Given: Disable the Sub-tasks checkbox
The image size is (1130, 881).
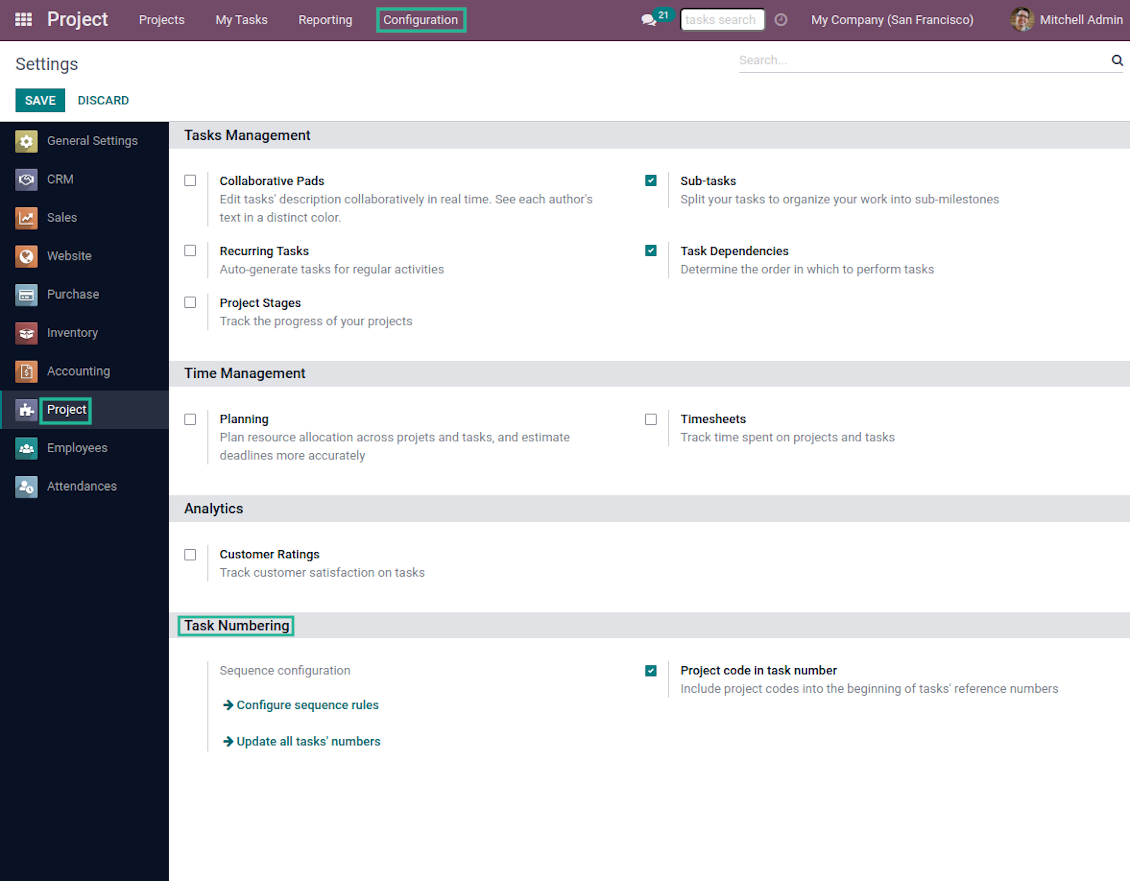Looking at the screenshot, I should tap(651, 180).
